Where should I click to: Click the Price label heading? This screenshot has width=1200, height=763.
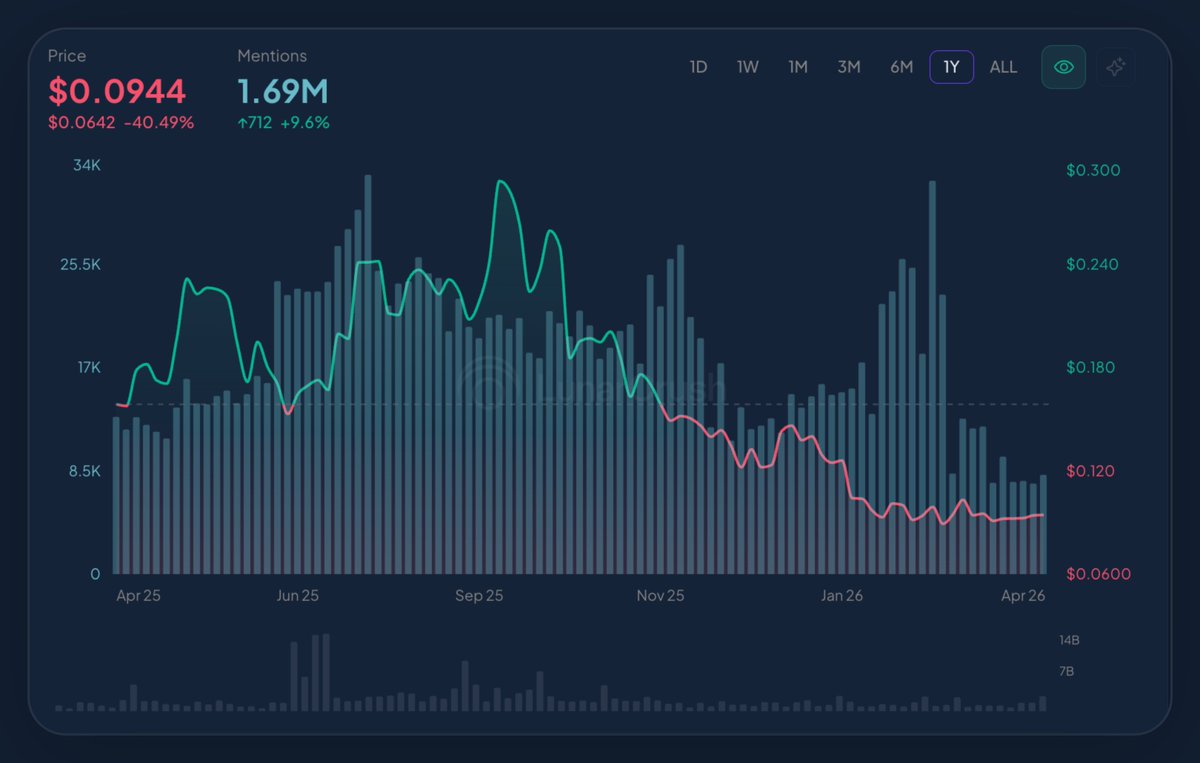67,56
